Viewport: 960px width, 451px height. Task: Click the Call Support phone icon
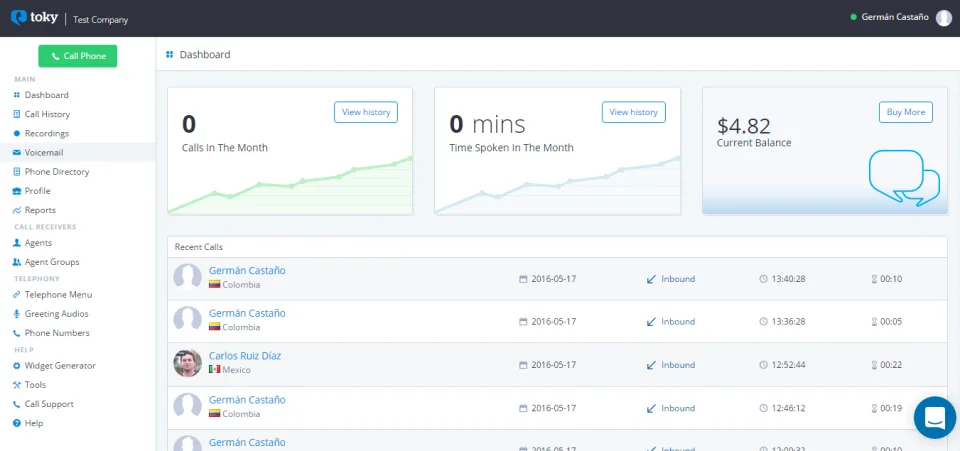(17, 404)
